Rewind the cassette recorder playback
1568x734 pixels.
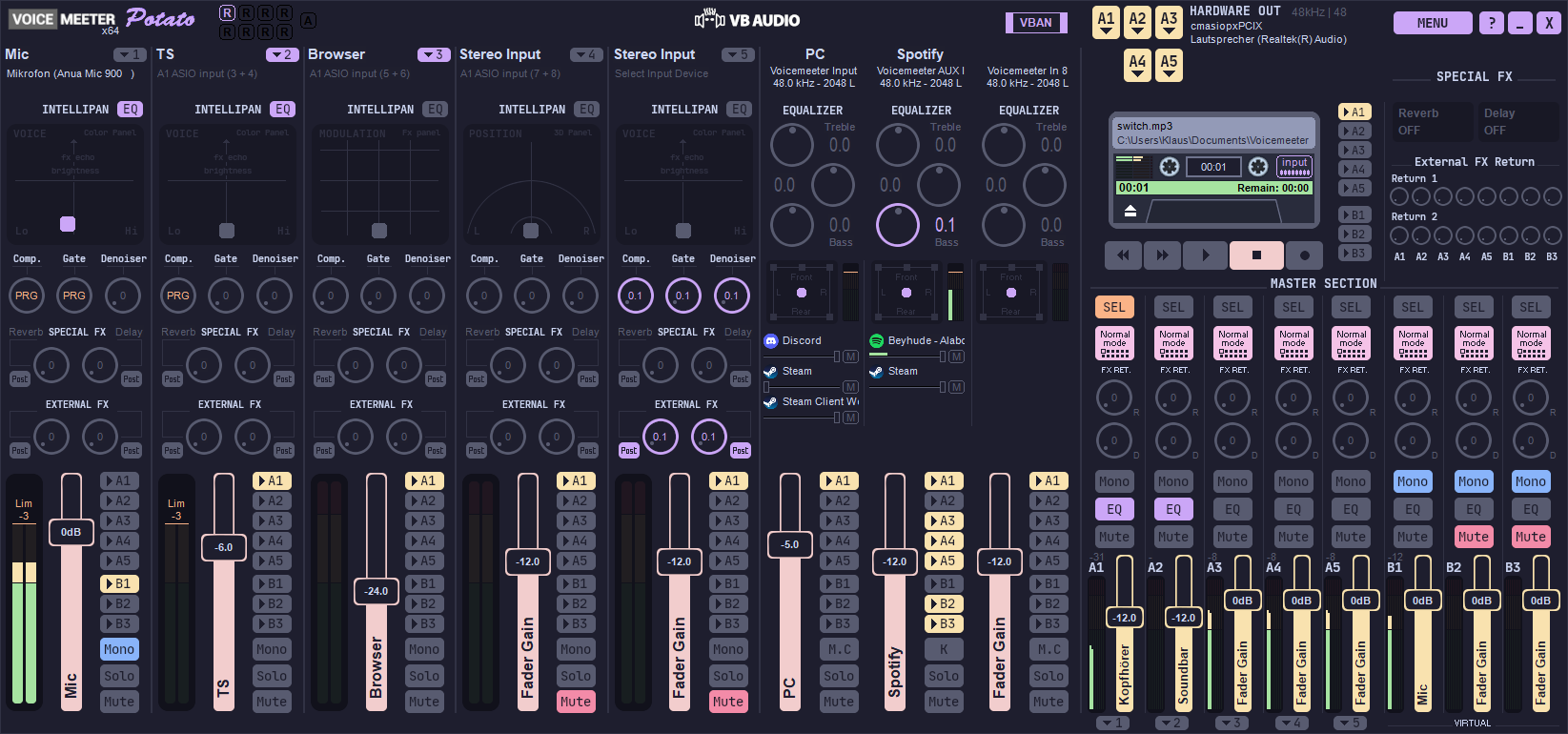point(1123,255)
